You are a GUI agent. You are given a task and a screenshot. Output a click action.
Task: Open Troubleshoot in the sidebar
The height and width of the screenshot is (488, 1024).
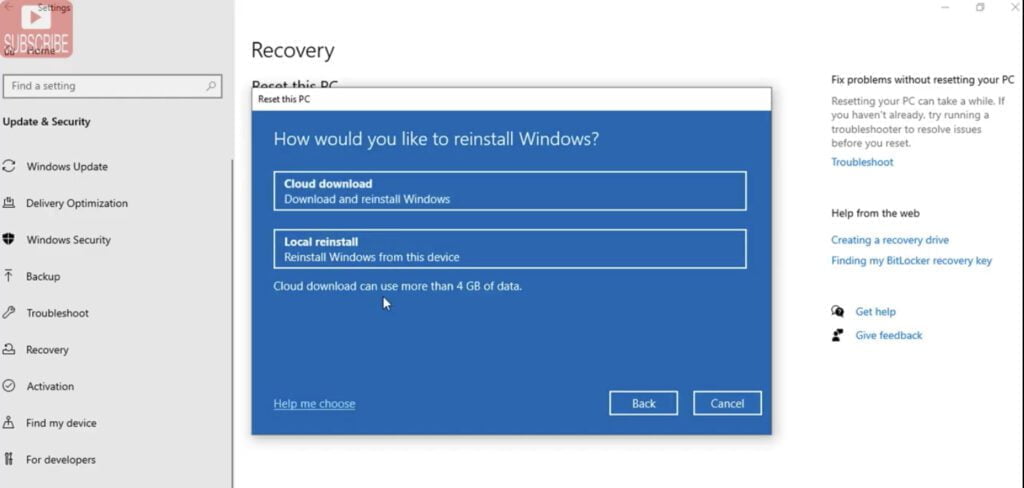click(57, 313)
